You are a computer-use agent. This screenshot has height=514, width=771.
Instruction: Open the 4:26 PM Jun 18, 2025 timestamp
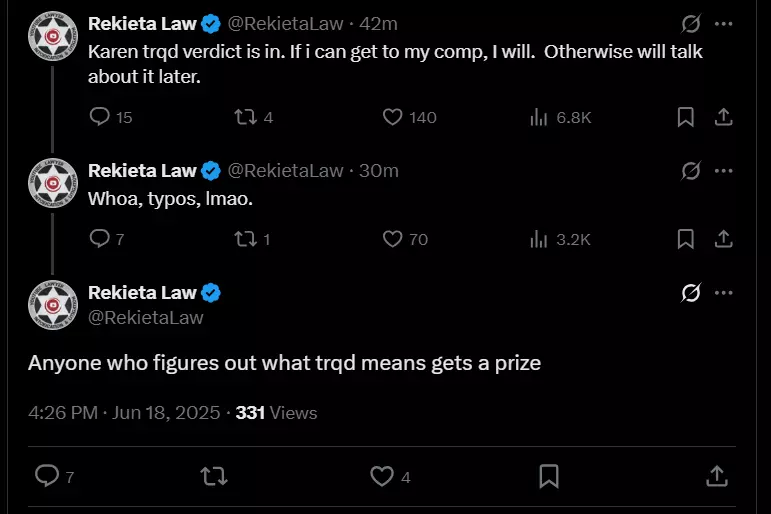(124, 413)
